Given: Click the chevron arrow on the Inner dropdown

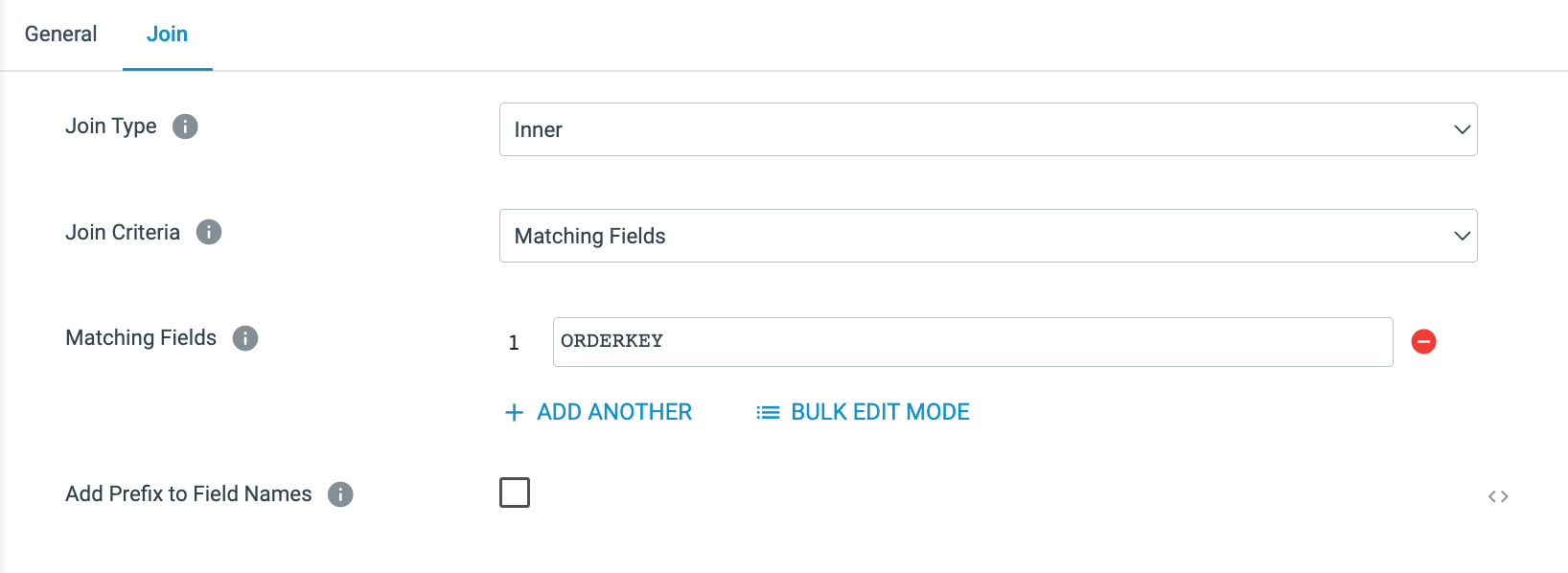Looking at the screenshot, I should click(1462, 129).
